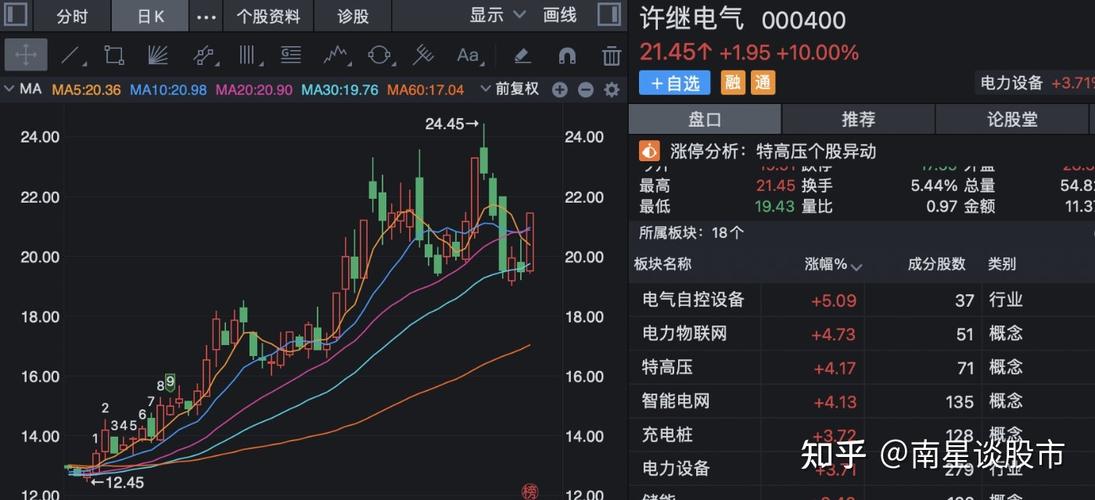1095x500 pixels.
Task: Click the MA20:20.90 indicator label
Action: [x=253, y=90]
